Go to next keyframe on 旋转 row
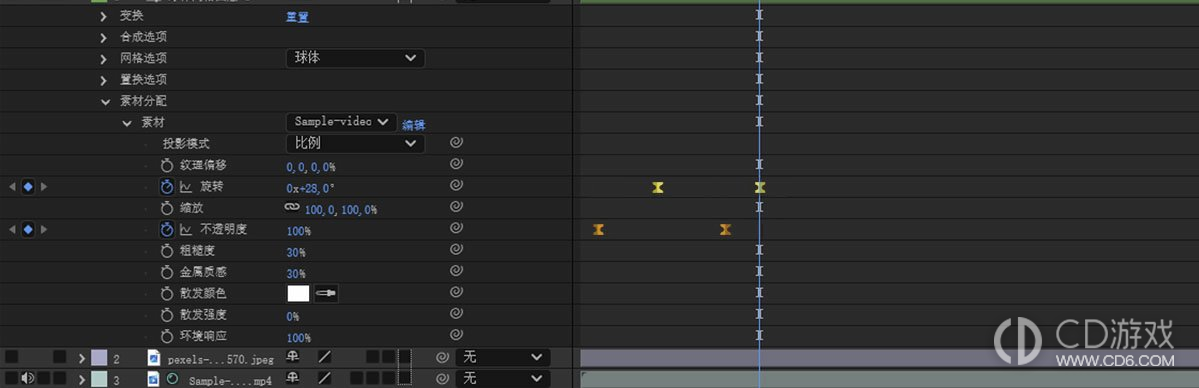Image resolution: width=1199 pixels, height=388 pixels. point(44,187)
